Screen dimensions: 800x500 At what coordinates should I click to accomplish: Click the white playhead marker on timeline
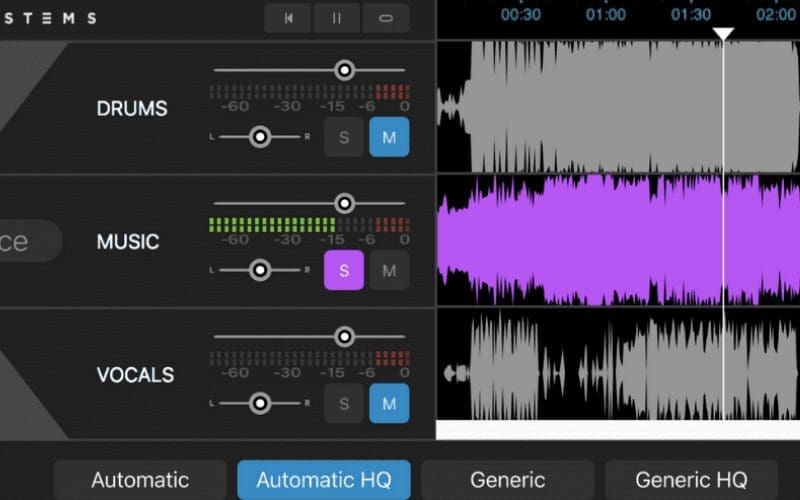click(x=723, y=34)
